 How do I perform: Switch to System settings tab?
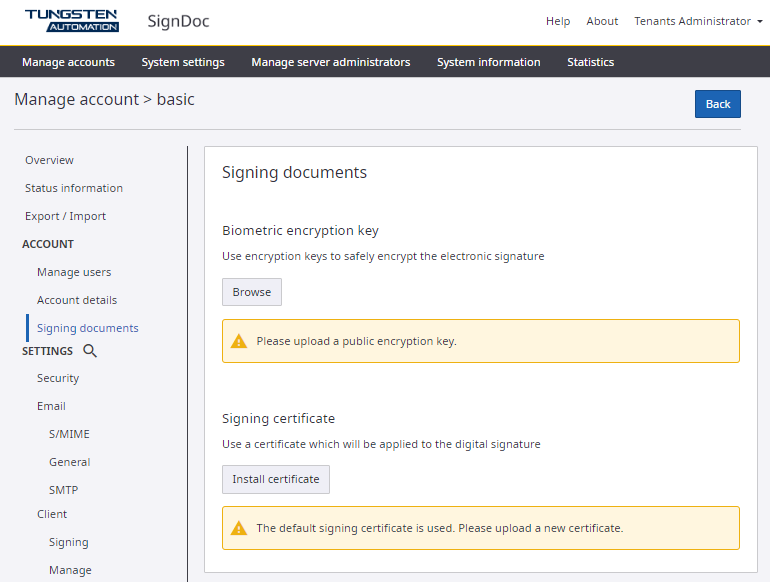point(183,62)
